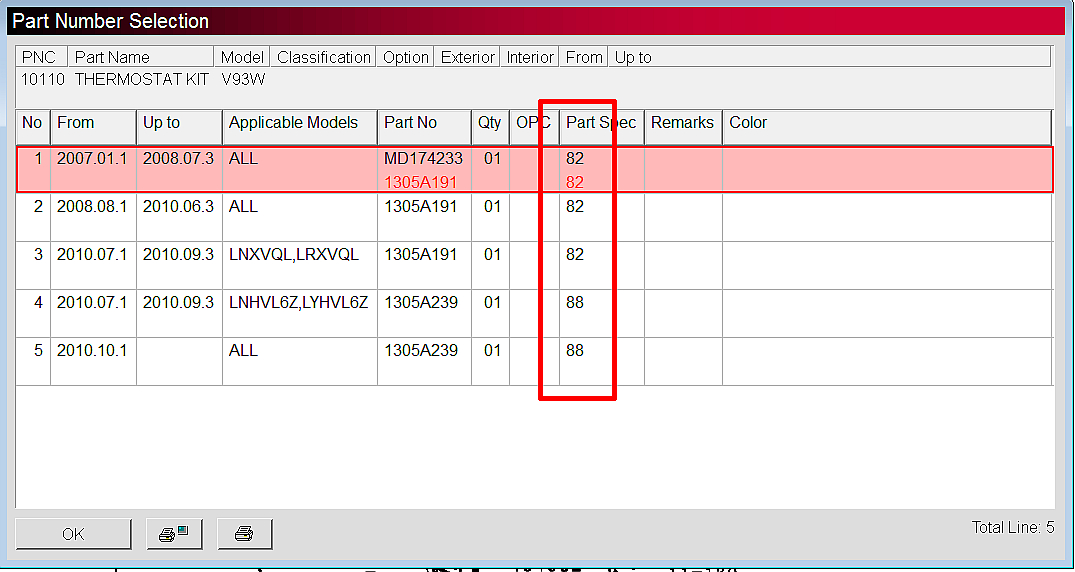
Task: Click the PNC header in top panel
Action: pyautogui.click(x=40, y=58)
